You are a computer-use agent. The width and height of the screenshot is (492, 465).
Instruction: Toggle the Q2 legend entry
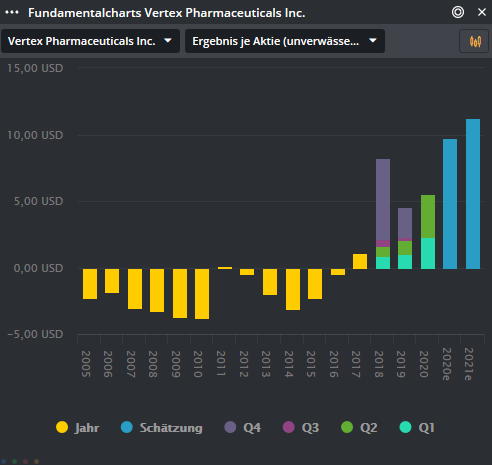359,427
